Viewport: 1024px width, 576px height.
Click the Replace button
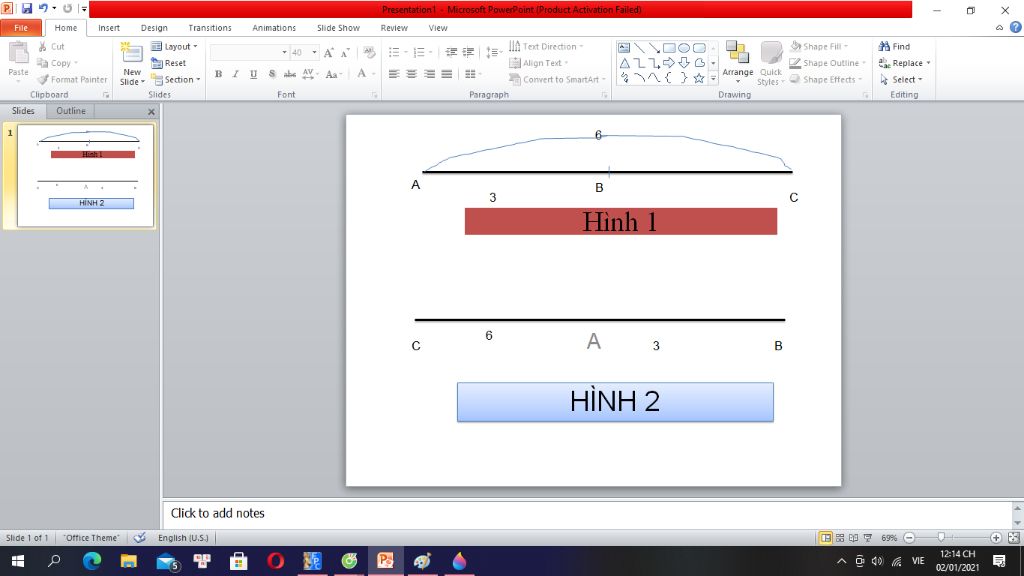tap(904, 63)
